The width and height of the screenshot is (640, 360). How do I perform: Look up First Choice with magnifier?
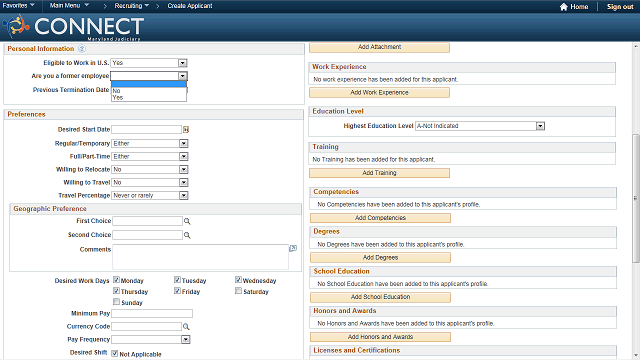click(x=187, y=221)
